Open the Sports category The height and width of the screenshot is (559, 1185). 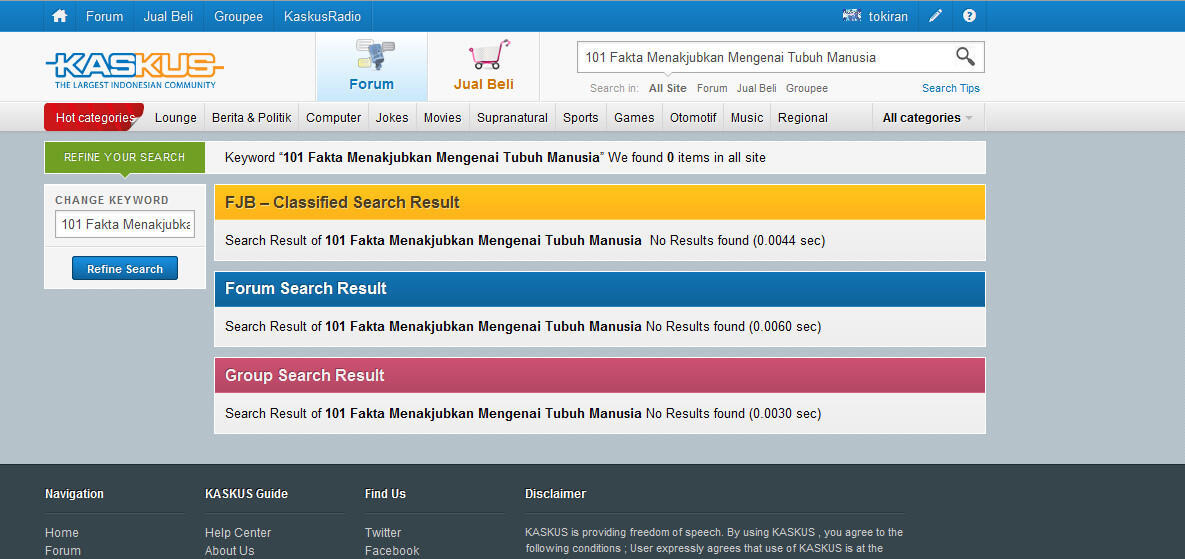pyautogui.click(x=580, y=118)
